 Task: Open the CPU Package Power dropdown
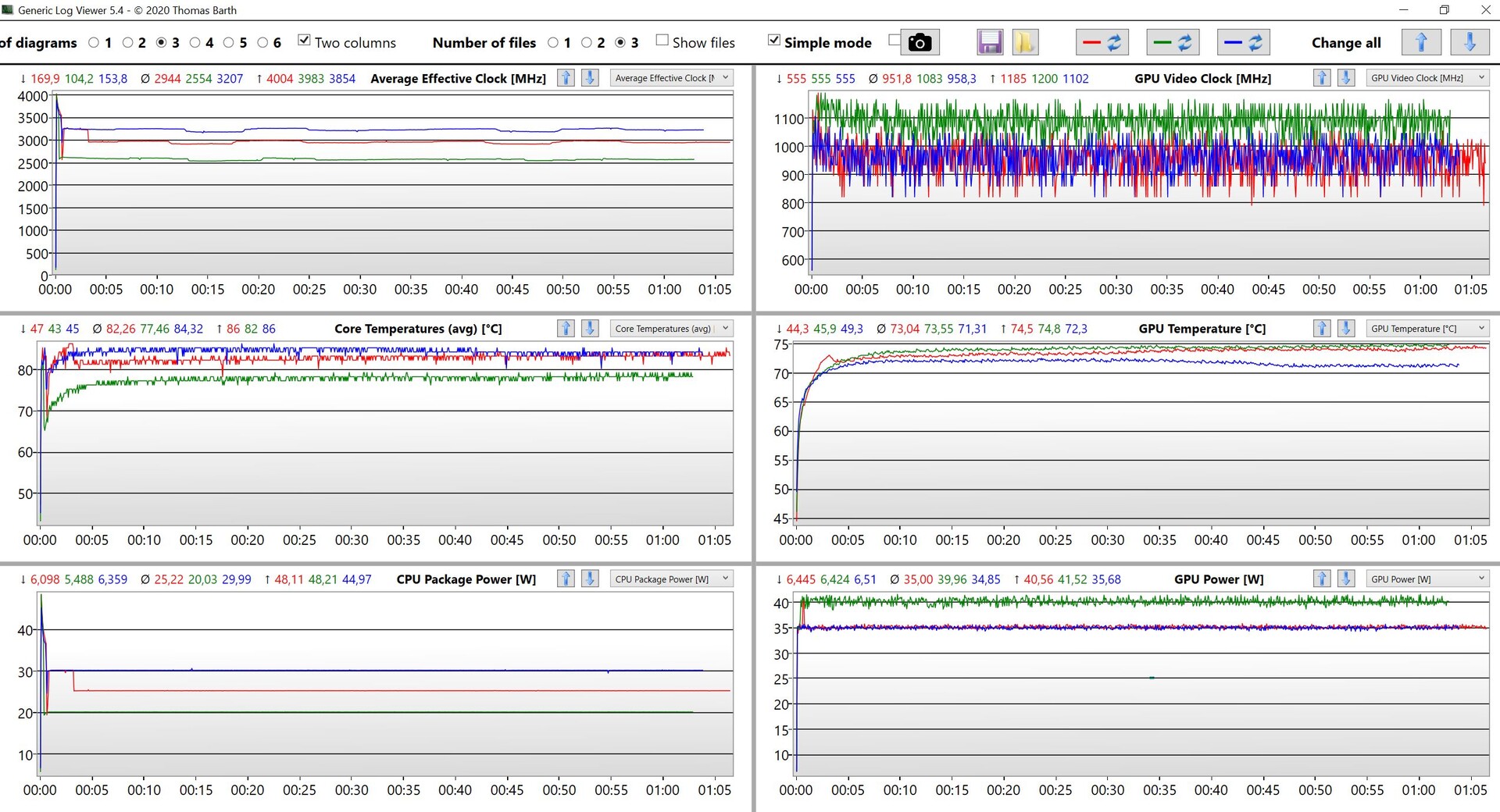click(671, 579)
